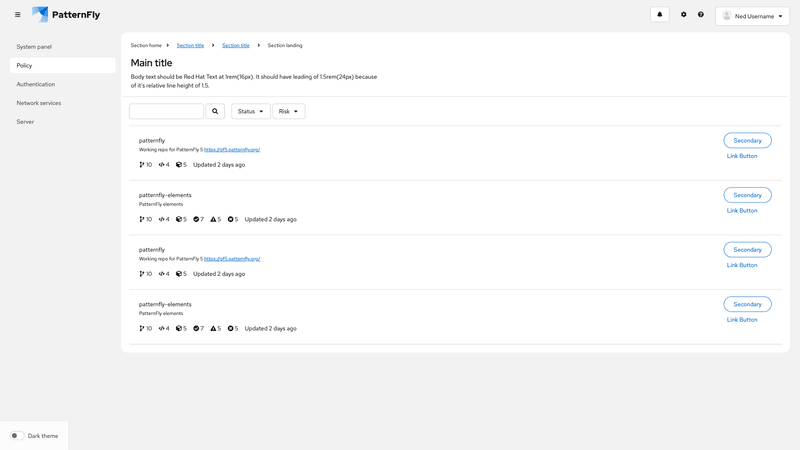The image size is (800, 450).
Task: Click the hamburger menu icon
Action: click(x=17, y=15)
